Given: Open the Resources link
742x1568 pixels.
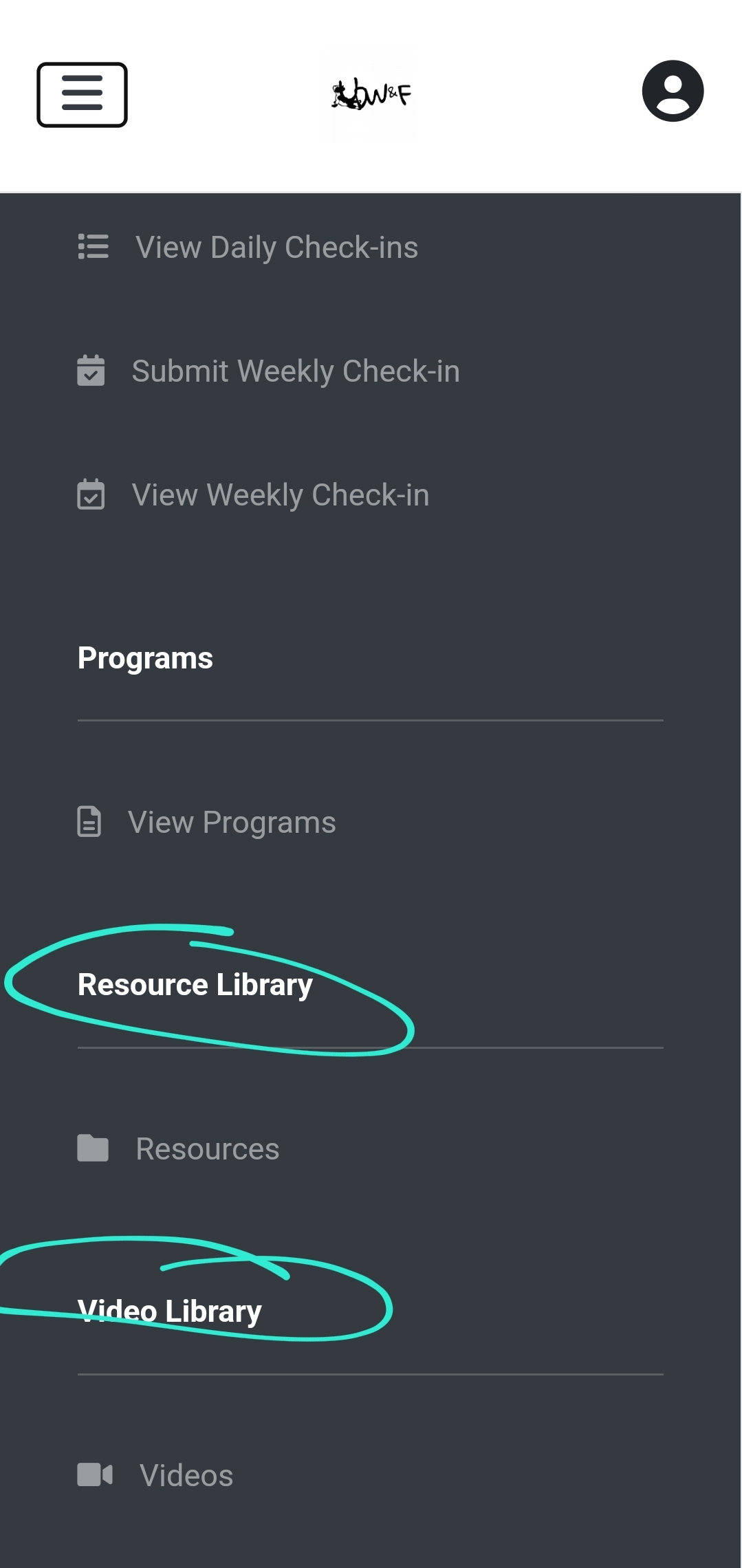Looking at the screenshot, I should [x=208, y=1149].
